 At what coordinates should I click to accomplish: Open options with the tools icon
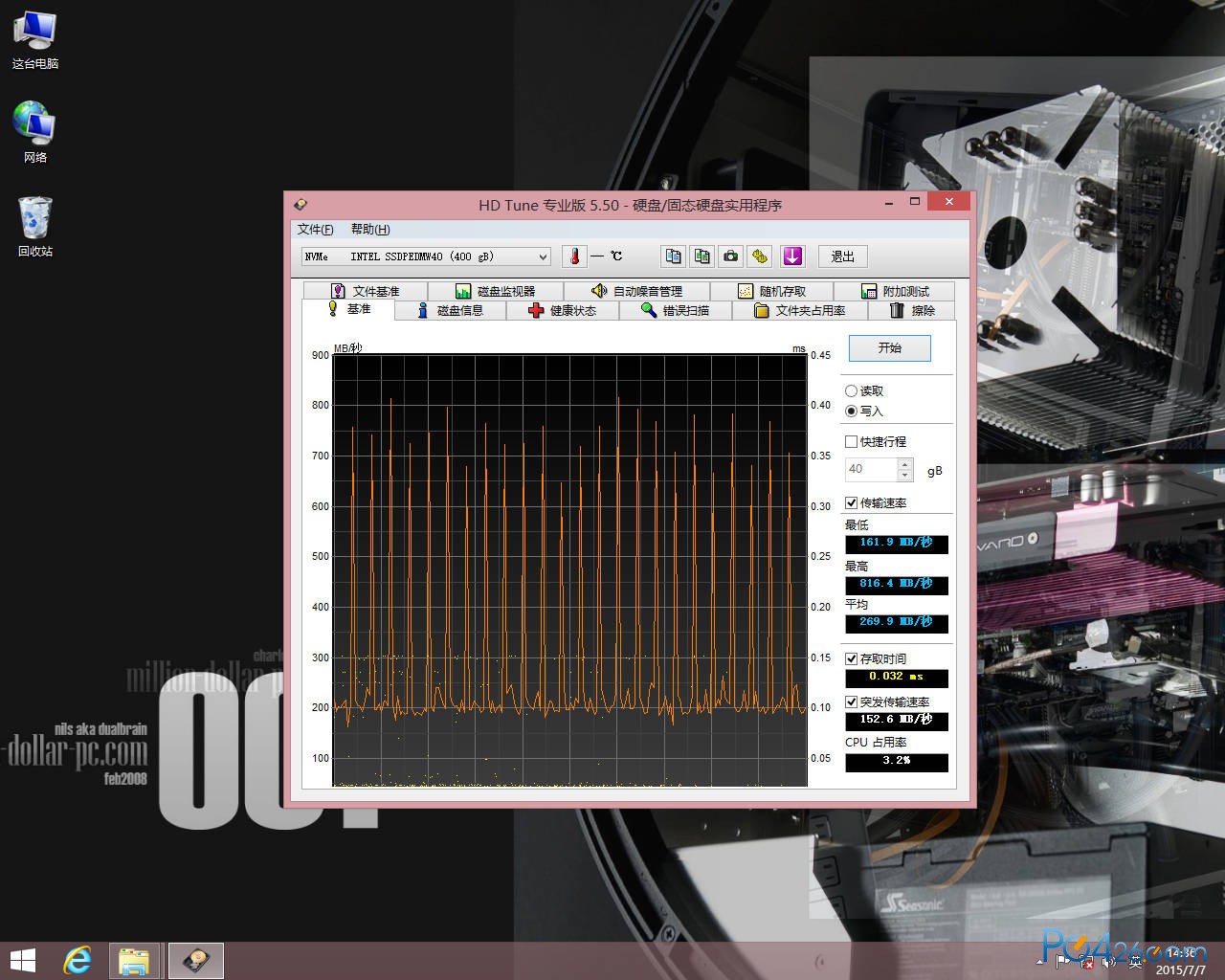(760, 256)
